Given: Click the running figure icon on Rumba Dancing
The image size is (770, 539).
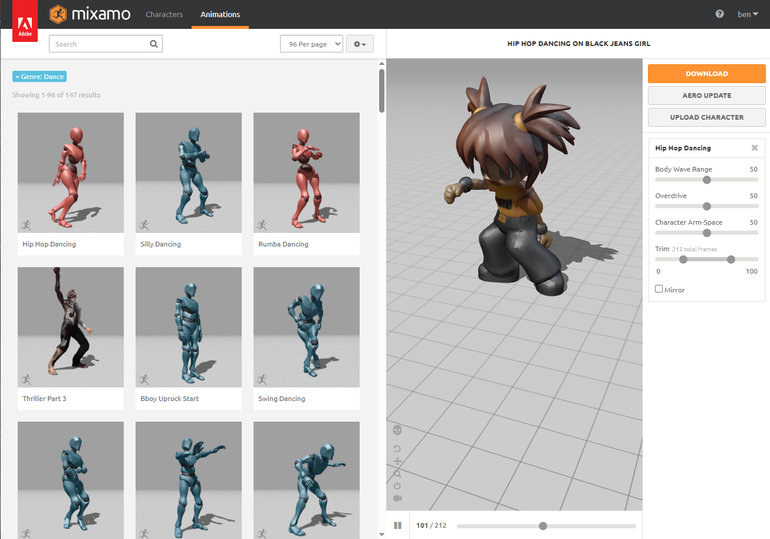Looking at the screenshot, I should 262,225.
